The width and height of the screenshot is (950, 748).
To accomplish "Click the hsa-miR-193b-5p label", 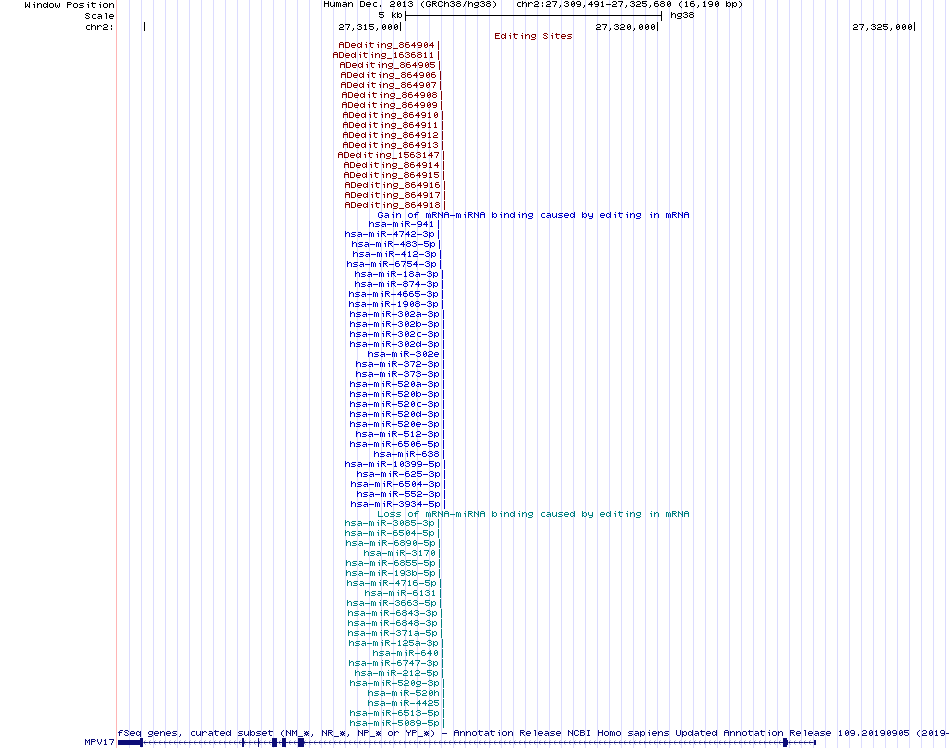I will point(390,573).
